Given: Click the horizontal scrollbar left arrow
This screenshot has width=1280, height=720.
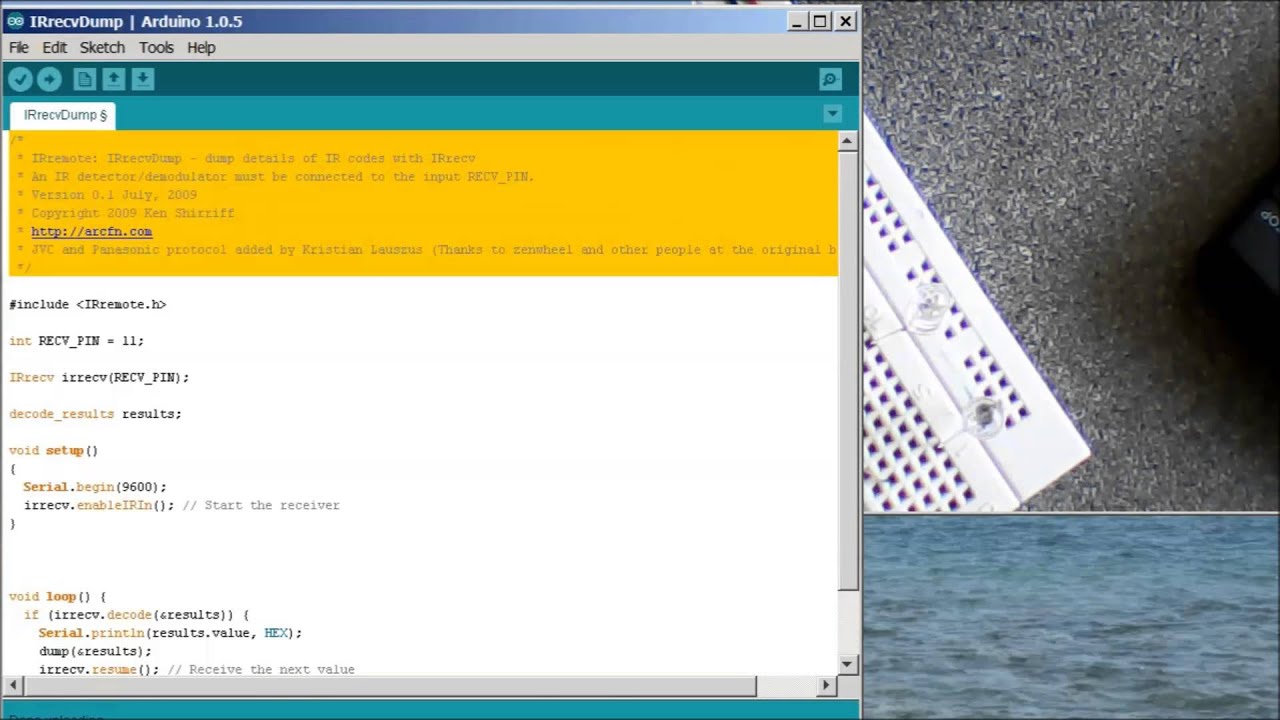Looking at the screenshot, I should (14, 685).
